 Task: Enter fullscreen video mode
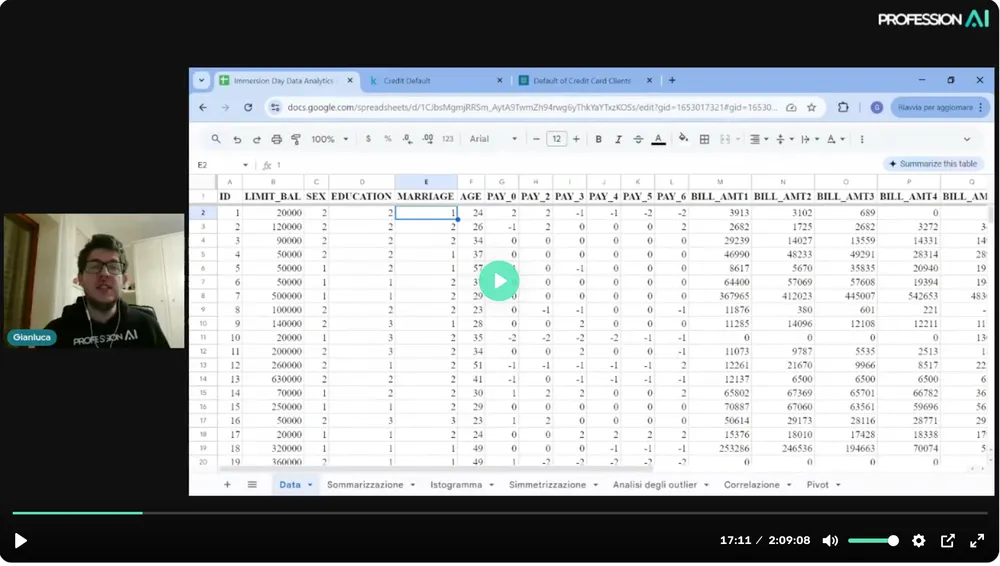977,541
